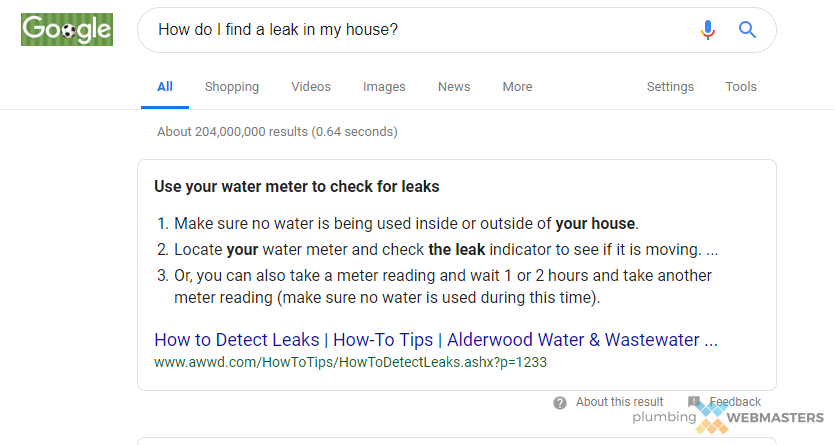Click the Feedback flag icon
Image resolution: width=834 pixels, height=445 pixels.
[694, 402]
